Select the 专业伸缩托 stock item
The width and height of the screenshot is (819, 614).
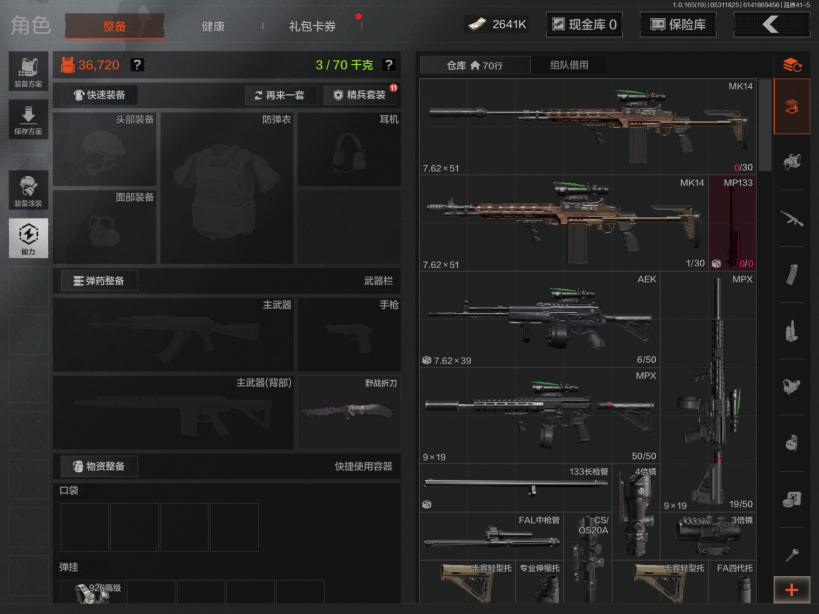coord(540,582)
